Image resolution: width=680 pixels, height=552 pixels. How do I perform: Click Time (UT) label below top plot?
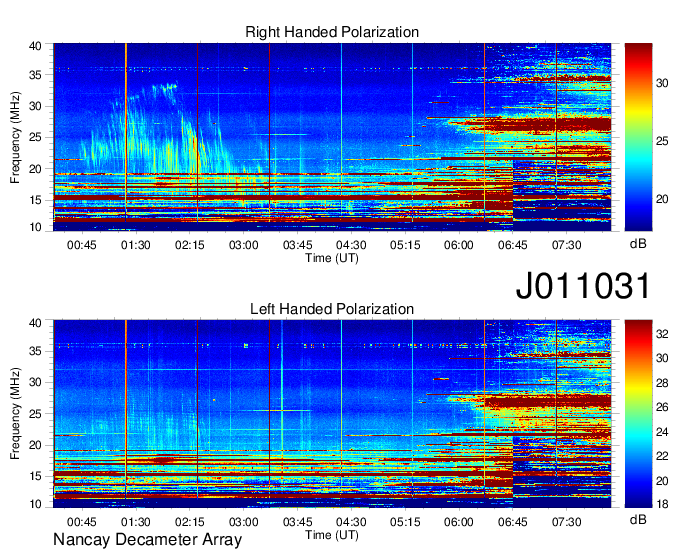click(332, 258)
